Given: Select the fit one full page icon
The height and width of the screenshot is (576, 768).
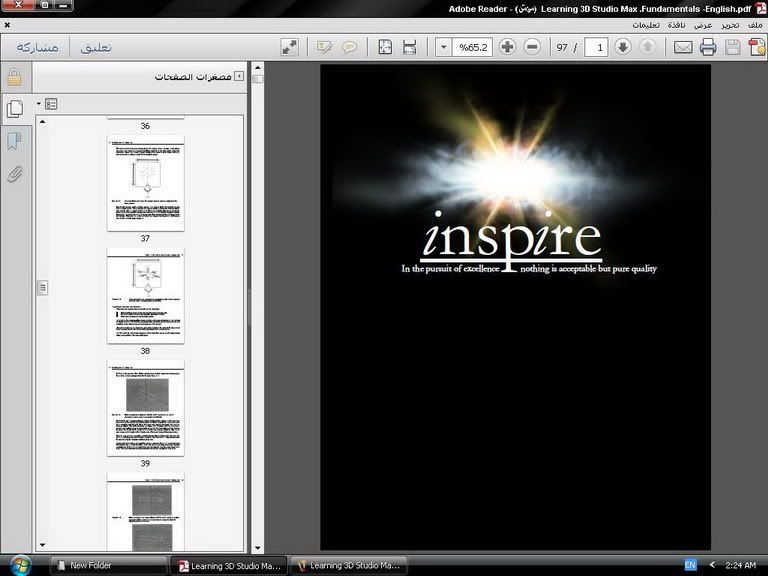Looking at the screenshot, I should point(385,47).
